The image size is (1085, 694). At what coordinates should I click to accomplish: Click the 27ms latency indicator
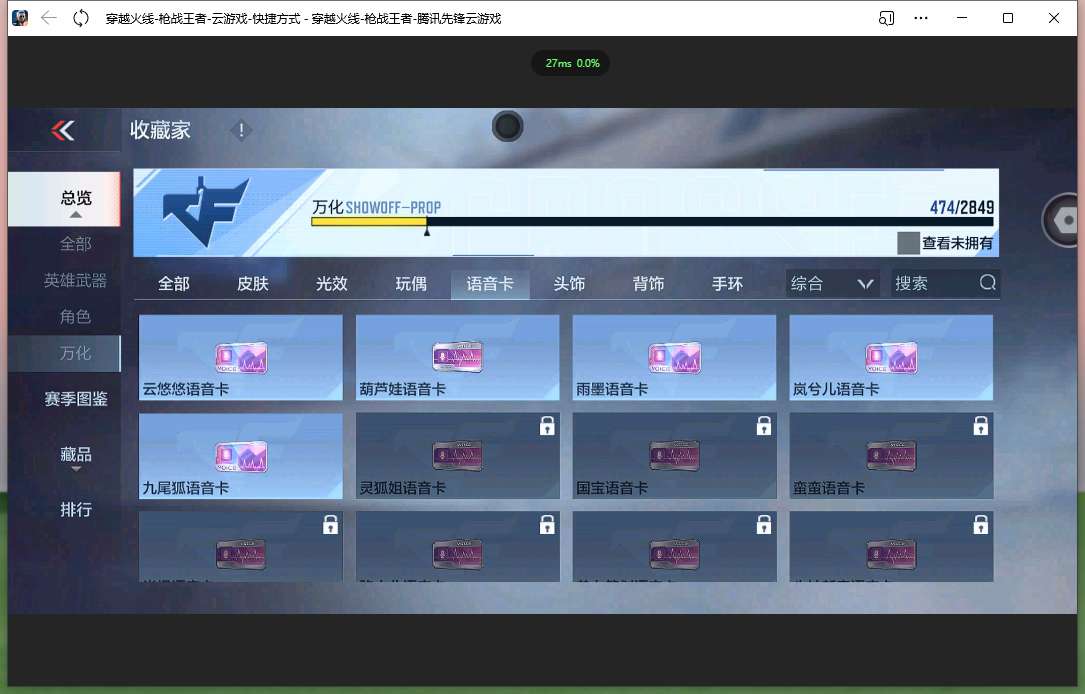572,63
